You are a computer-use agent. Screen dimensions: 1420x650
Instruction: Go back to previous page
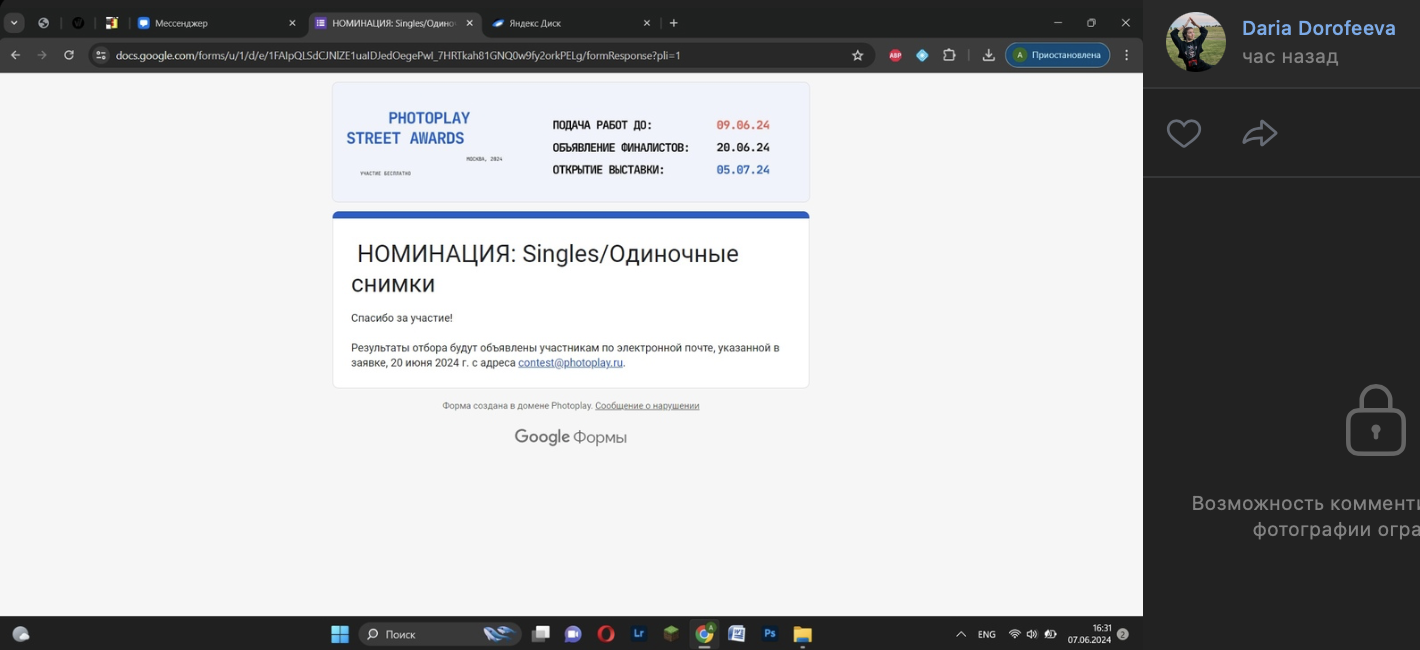15,55
